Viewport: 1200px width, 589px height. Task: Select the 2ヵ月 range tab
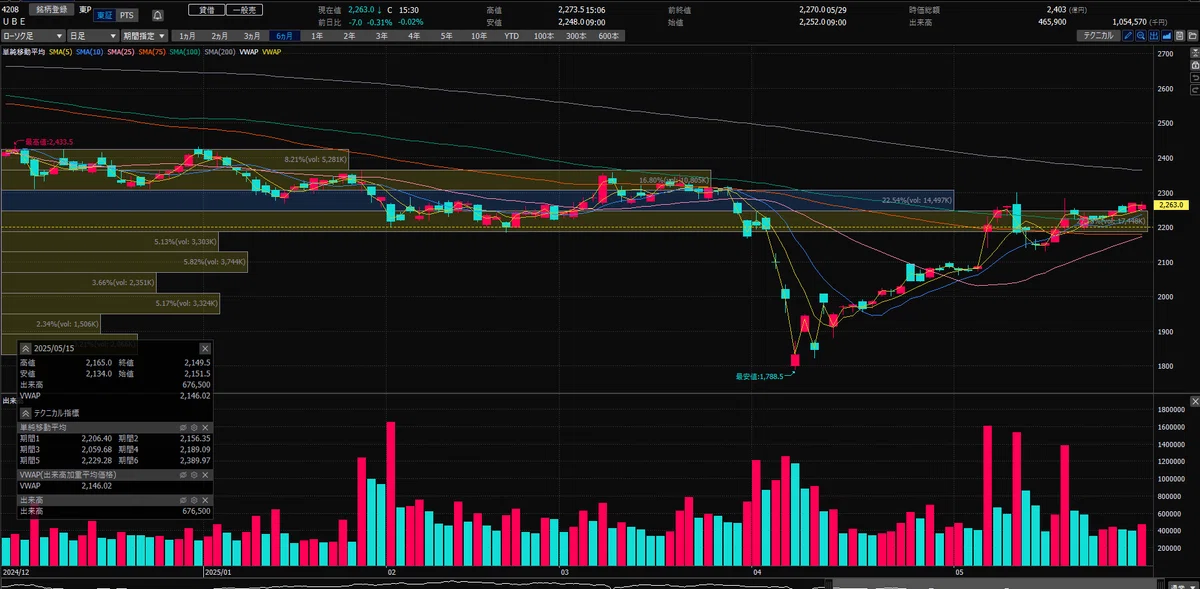tap(221, 36)
